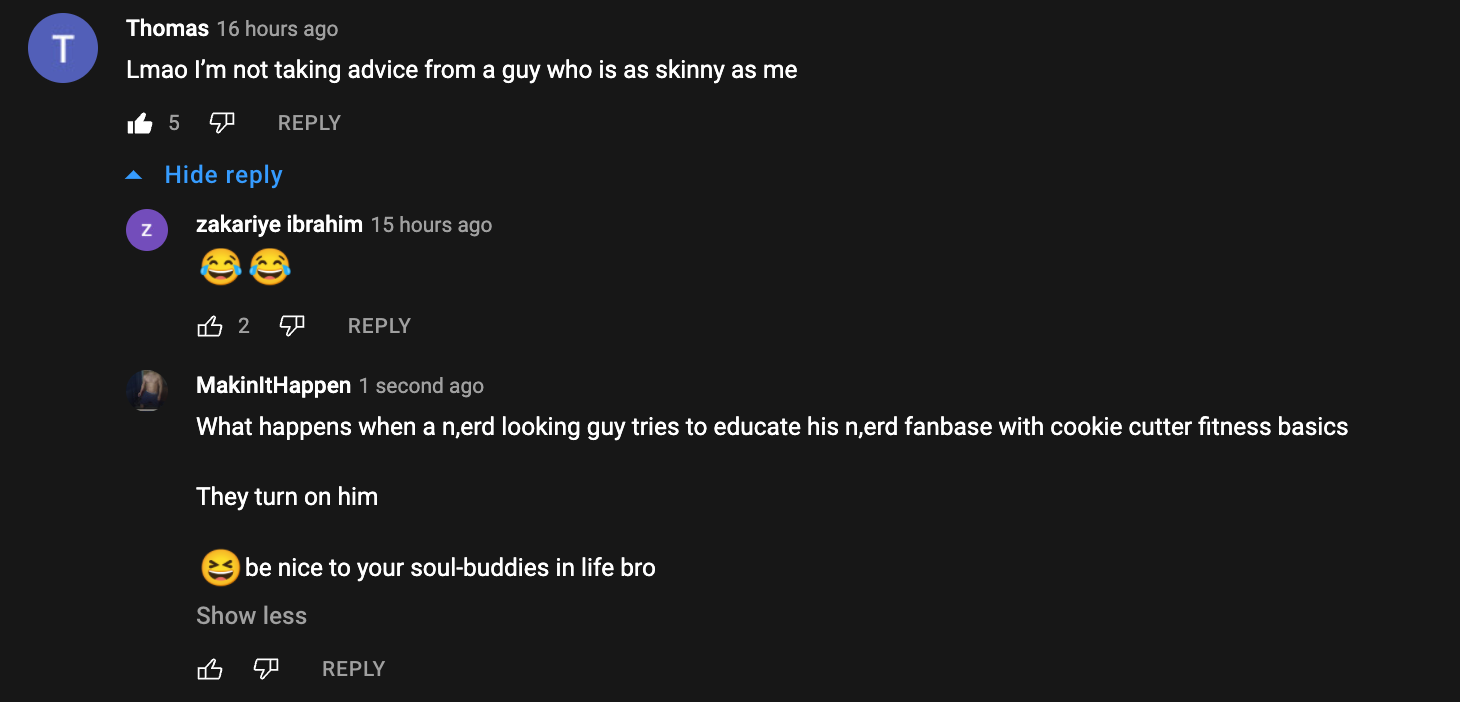Reply to MakinItHappen's comment
Screen dimensions: 1460x702
[x=353, y=669]
